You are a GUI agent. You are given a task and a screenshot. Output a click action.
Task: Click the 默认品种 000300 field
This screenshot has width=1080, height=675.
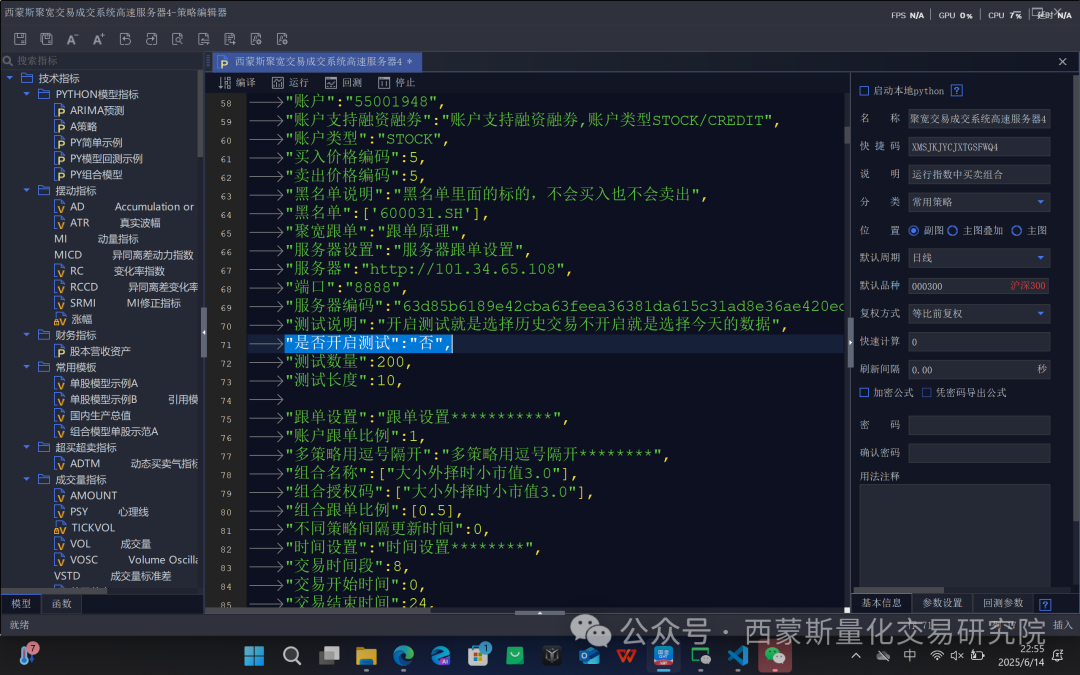point(979,286)
